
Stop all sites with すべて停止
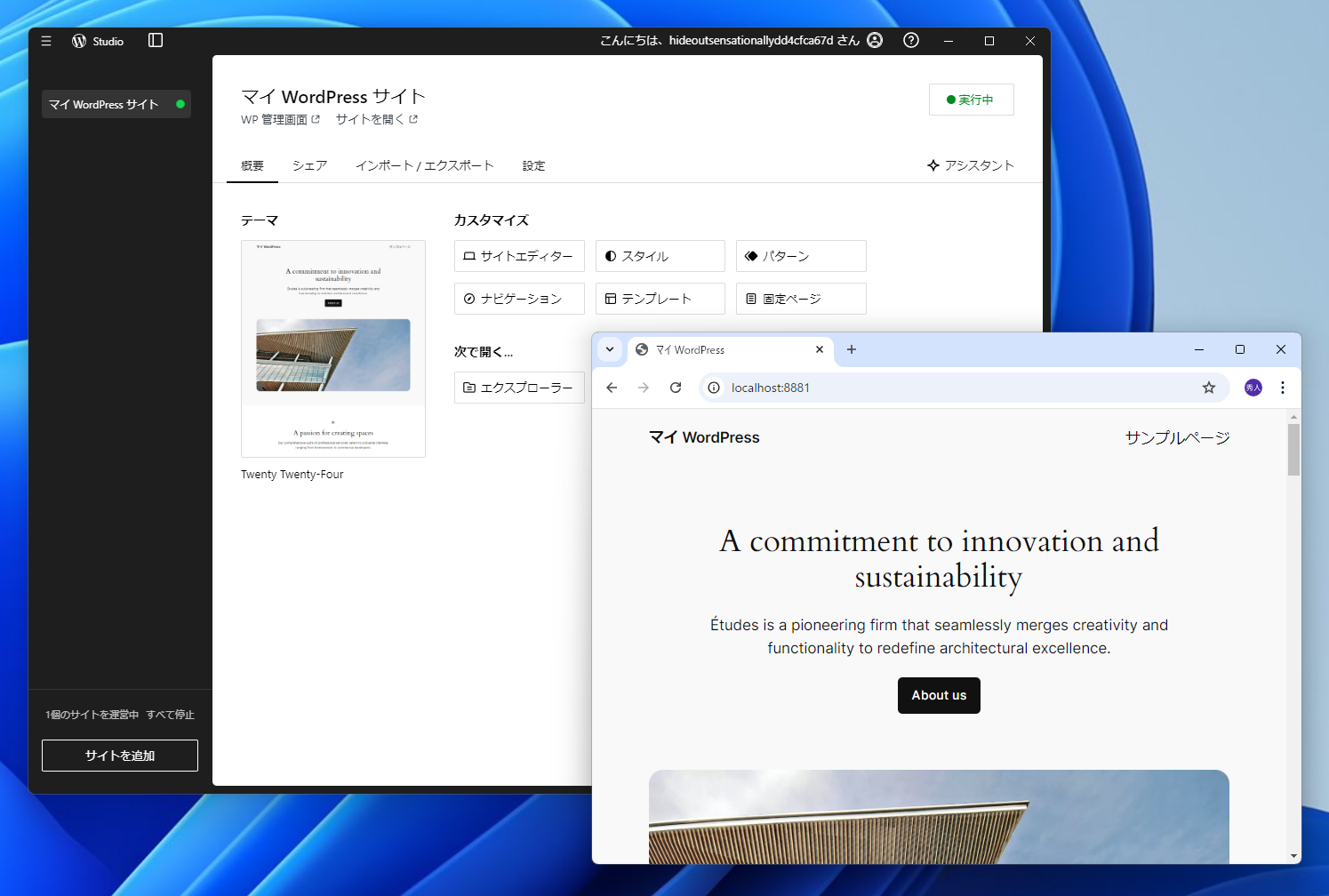pyautogui.click(x=170, y=714)
